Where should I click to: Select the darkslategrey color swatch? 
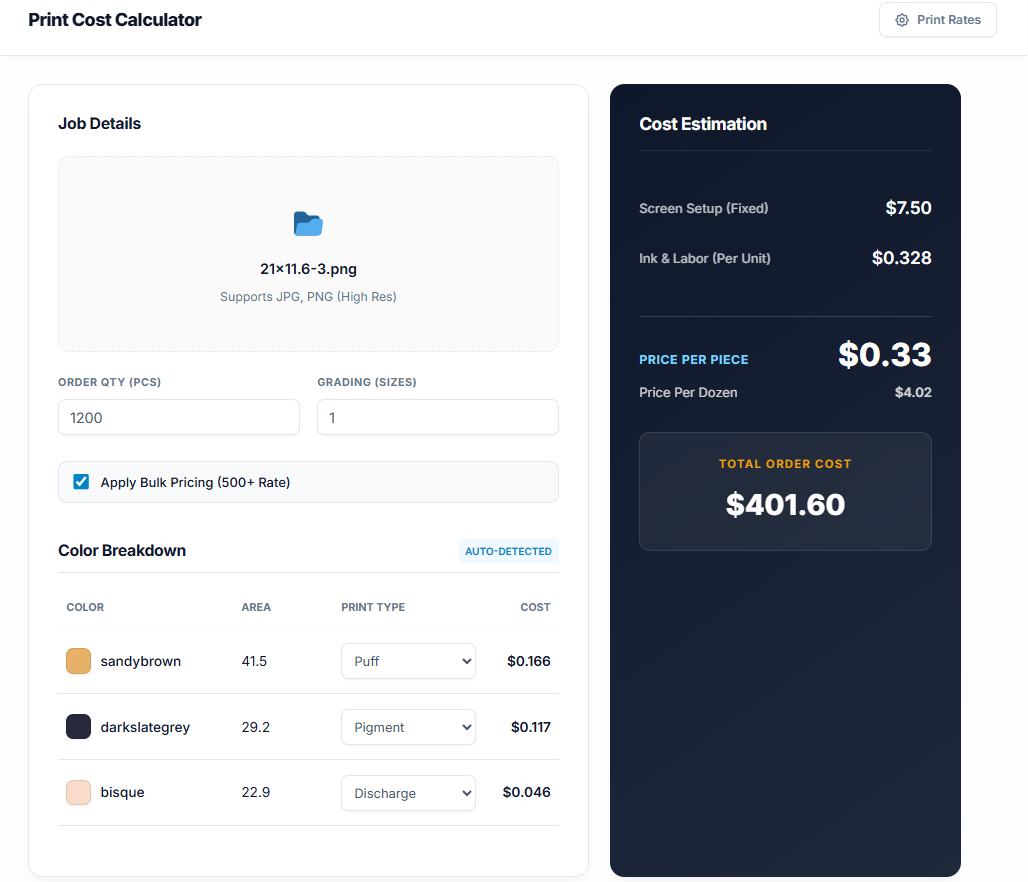pos(78,727)
